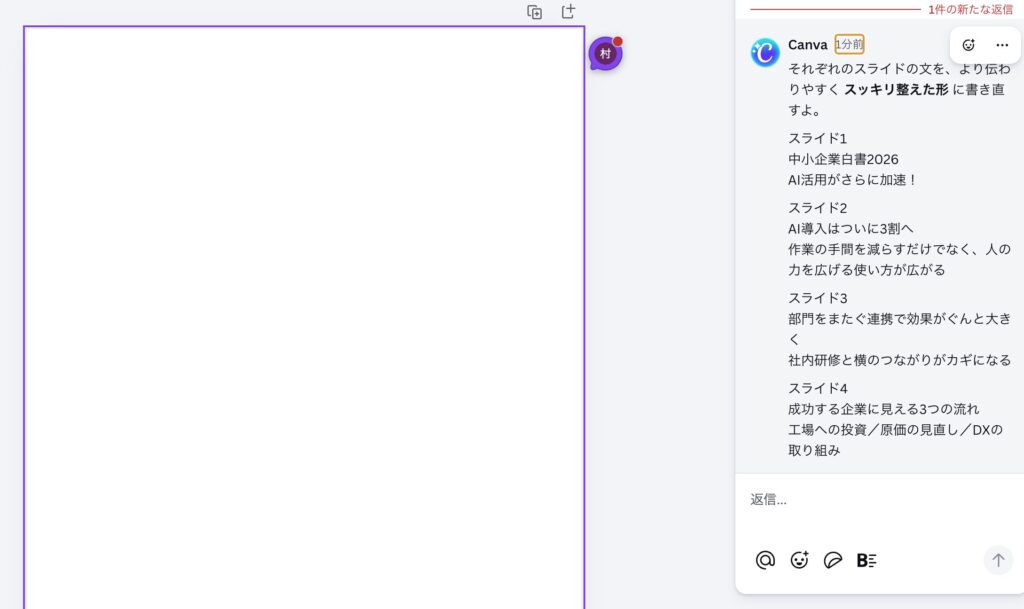
Task: Click the duplicate page icon above canvas
Action: 535,12
